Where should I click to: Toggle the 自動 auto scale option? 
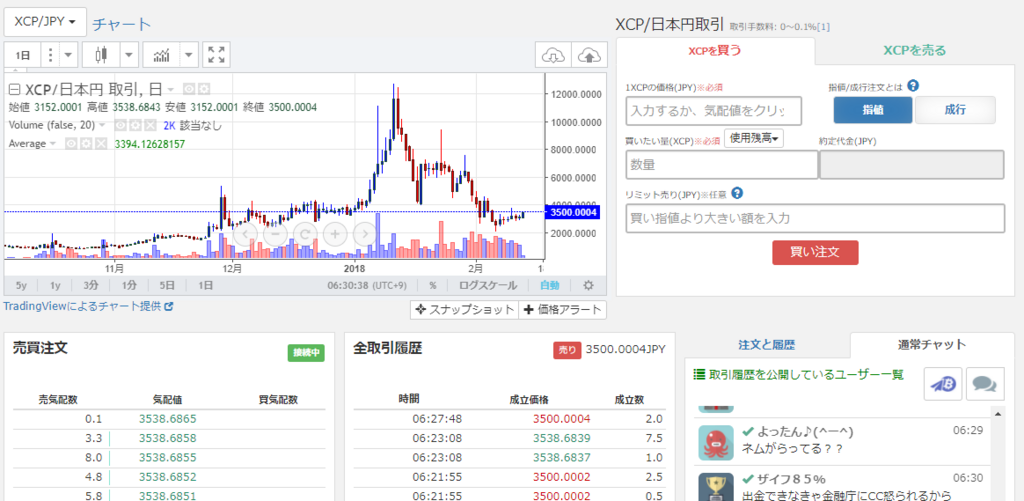coord(549,285)
